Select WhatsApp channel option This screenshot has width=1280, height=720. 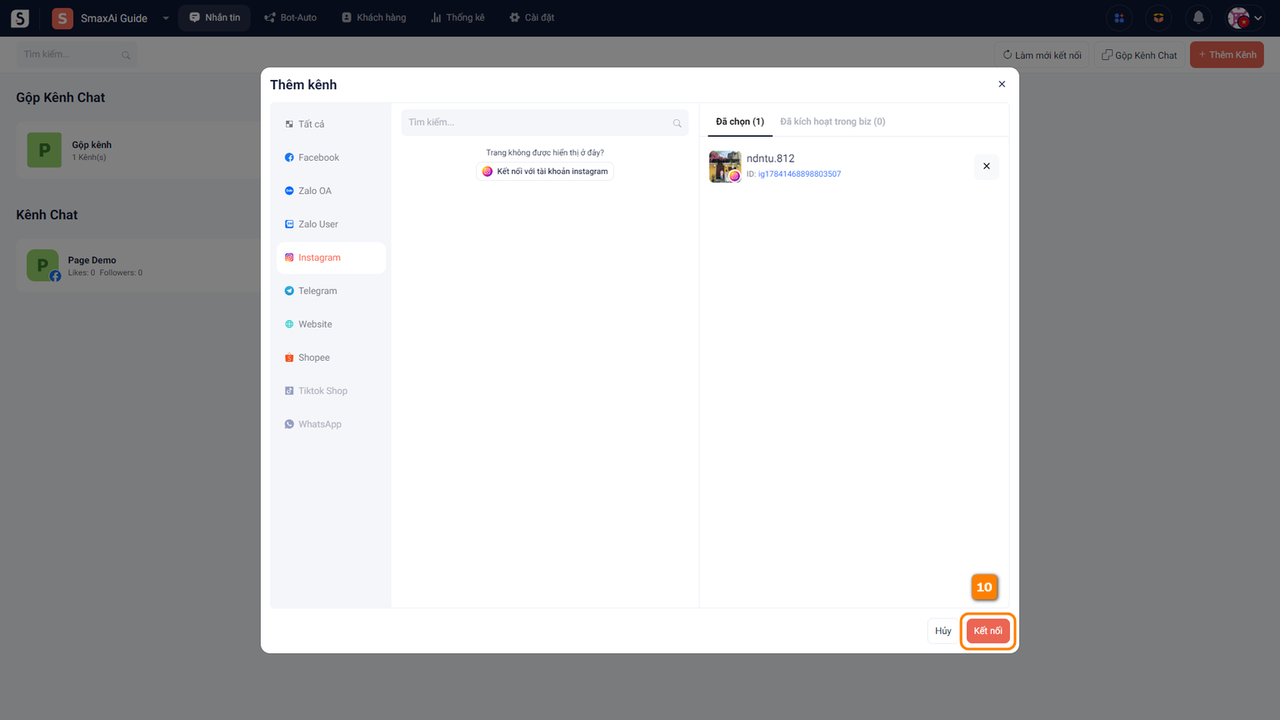point(319,425)
